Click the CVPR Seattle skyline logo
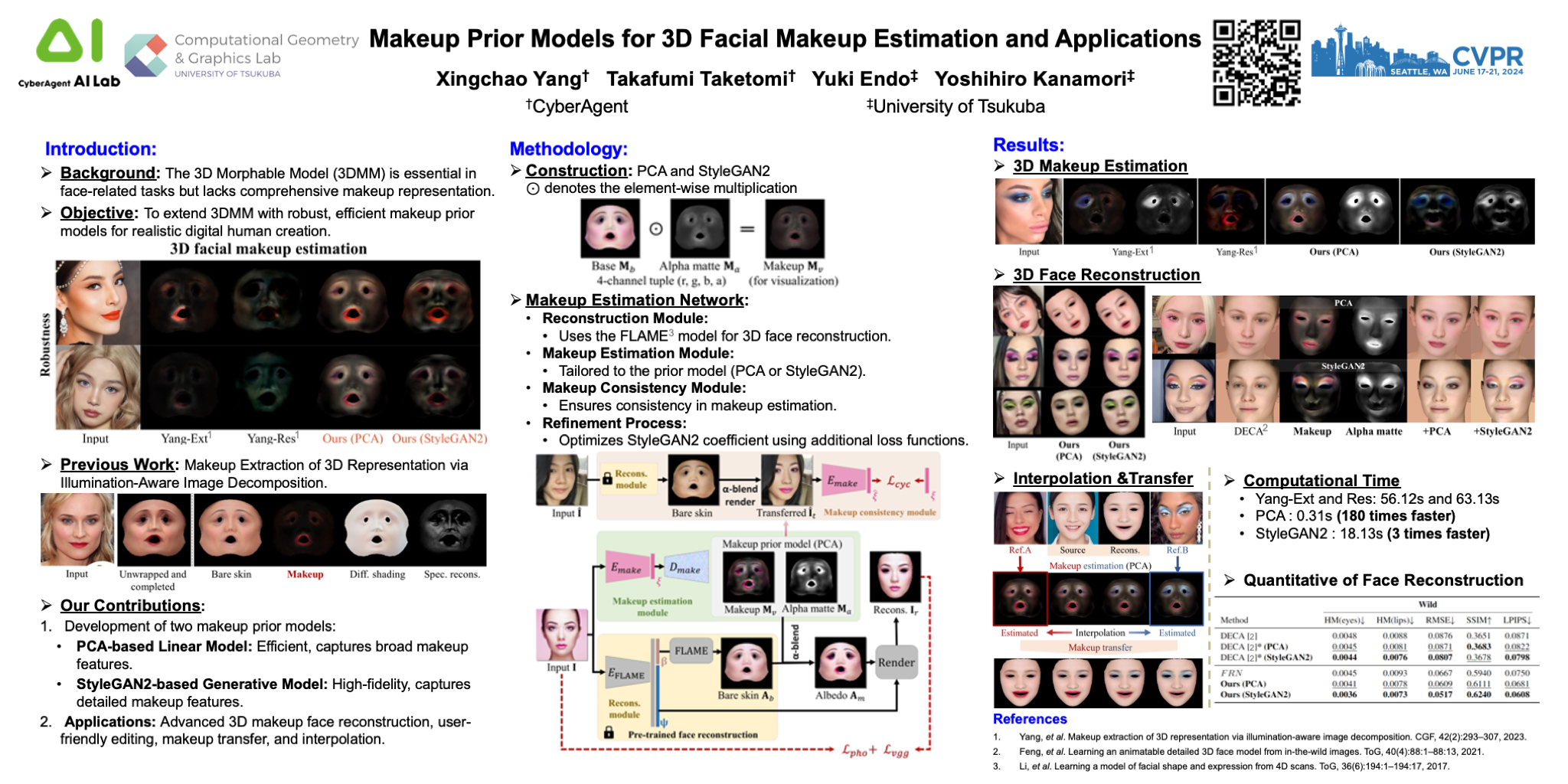 tap(1416, 52)
